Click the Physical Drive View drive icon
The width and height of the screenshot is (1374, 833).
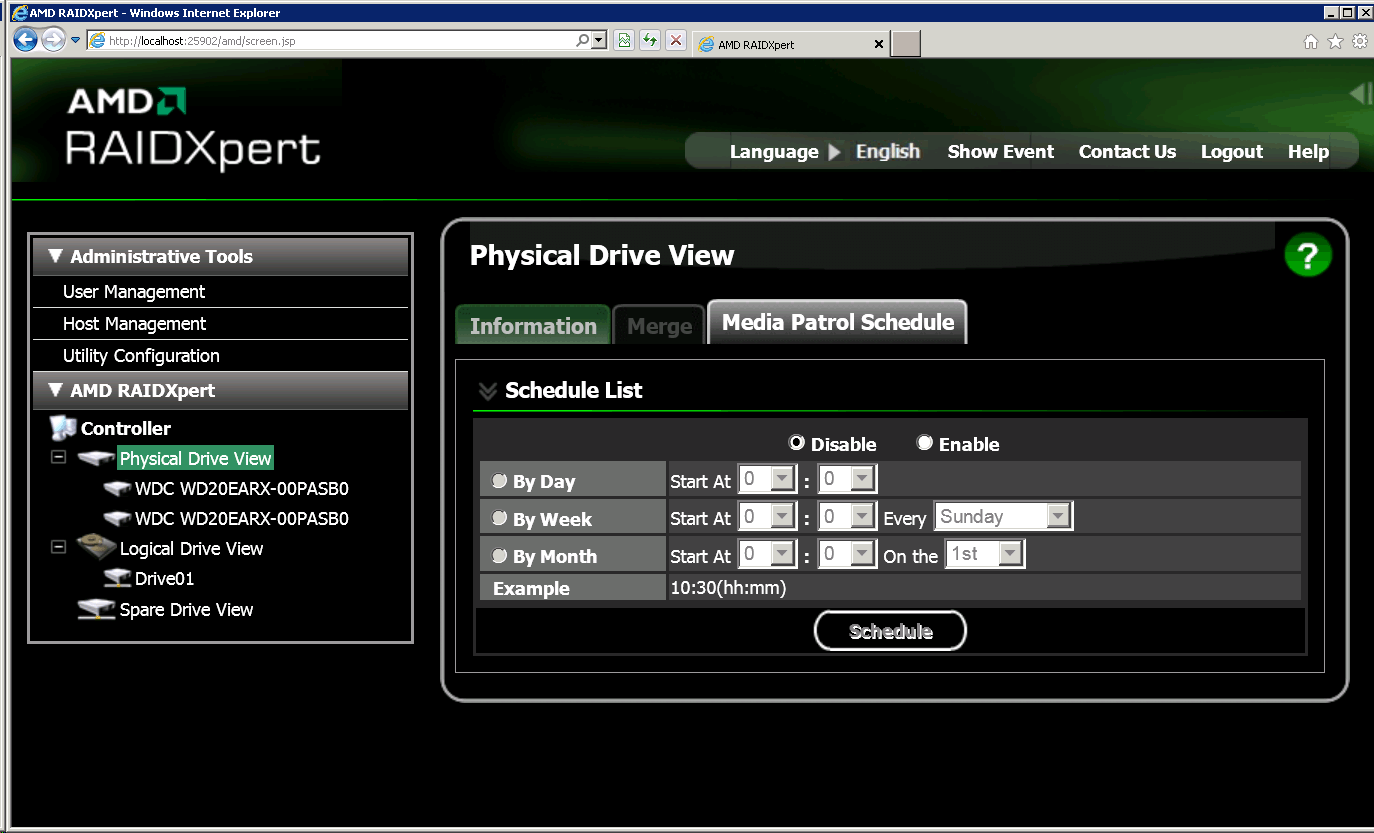coord(96,458)
